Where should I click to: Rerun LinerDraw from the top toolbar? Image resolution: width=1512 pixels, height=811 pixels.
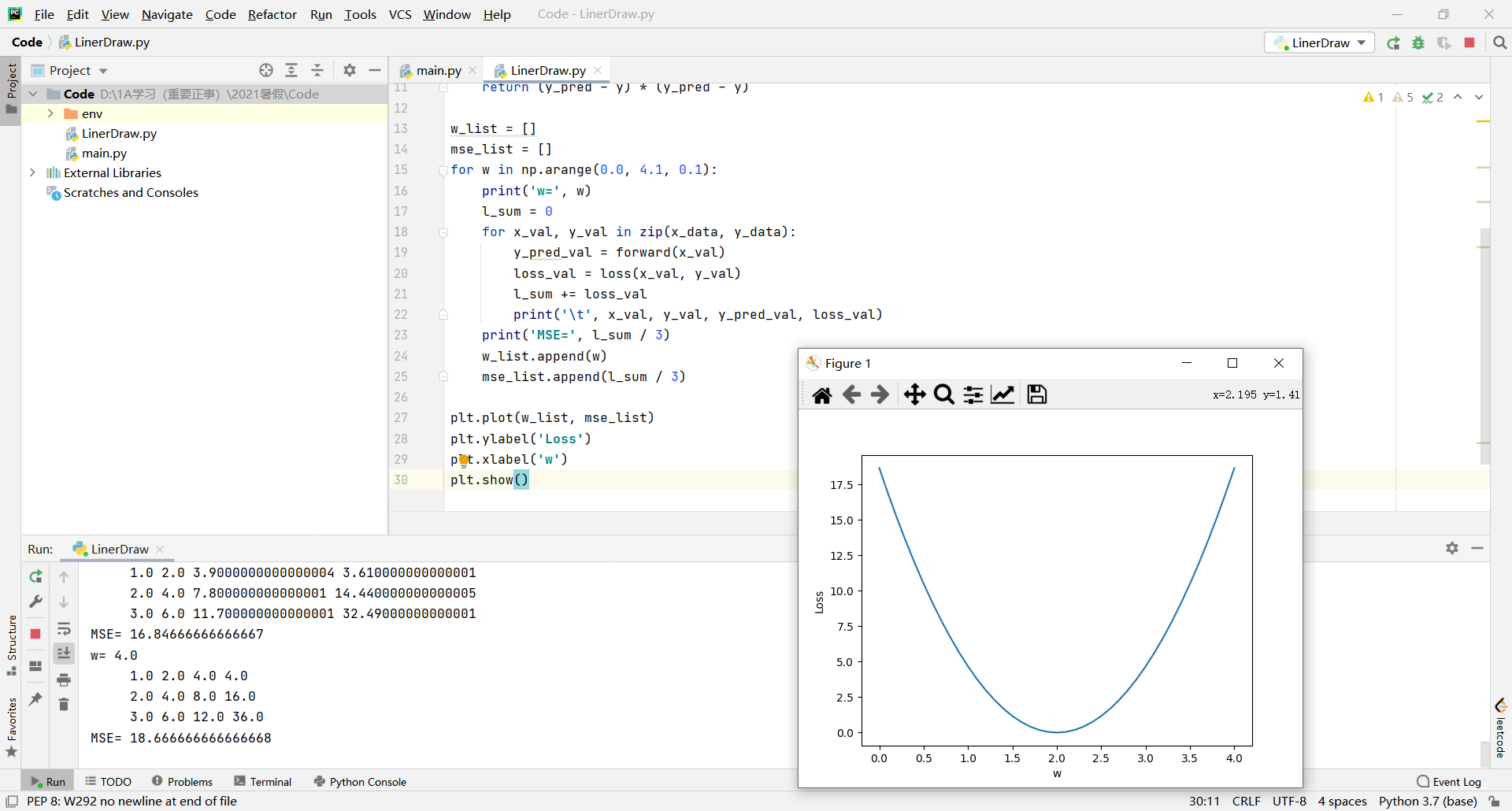(x=1393, y=43)
